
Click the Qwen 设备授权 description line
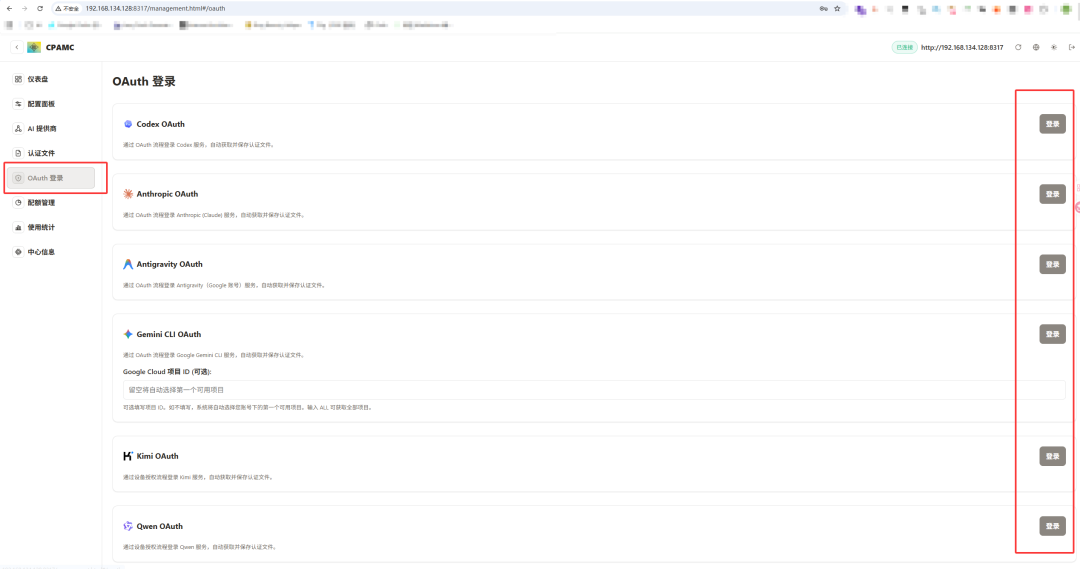(x=200, y=547)
